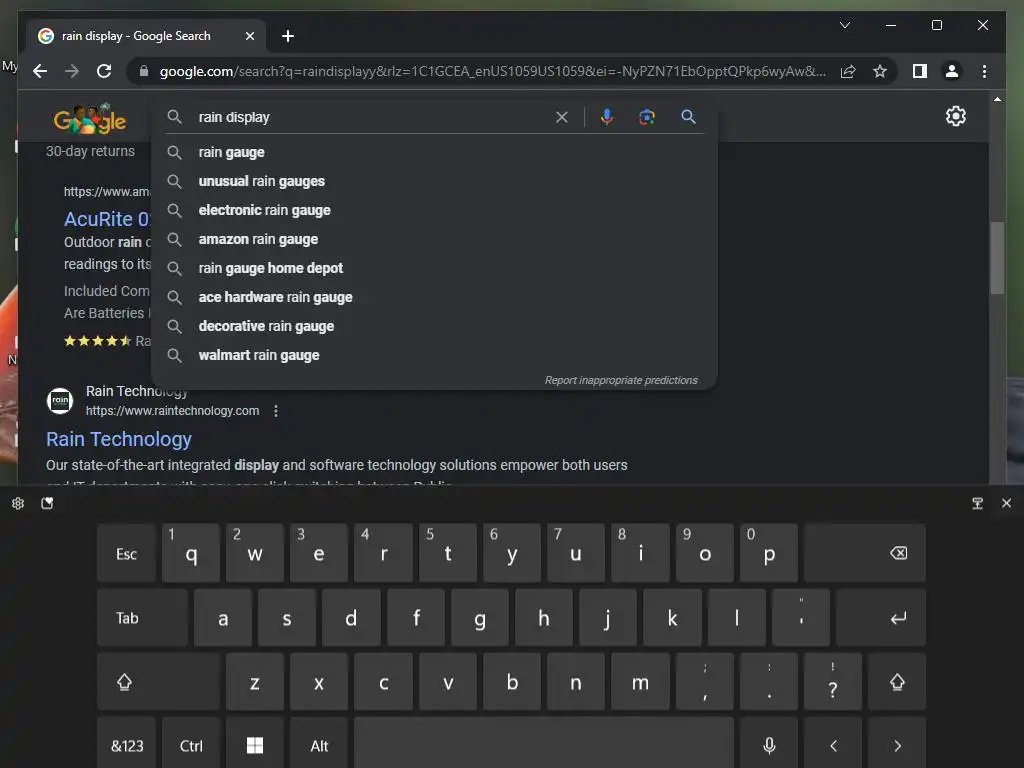Tap the keyboard dictation microphone key
1024x768 pixels.
click(x=769, y=745)
